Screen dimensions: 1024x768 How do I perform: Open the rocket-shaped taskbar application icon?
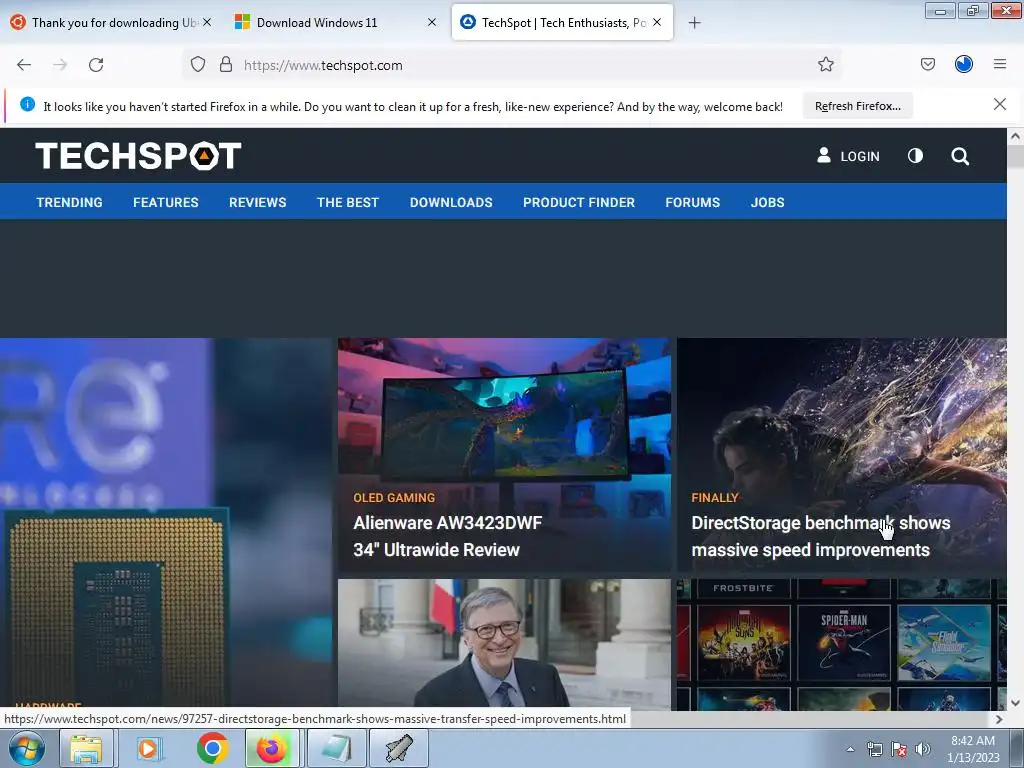click(399, 748)
